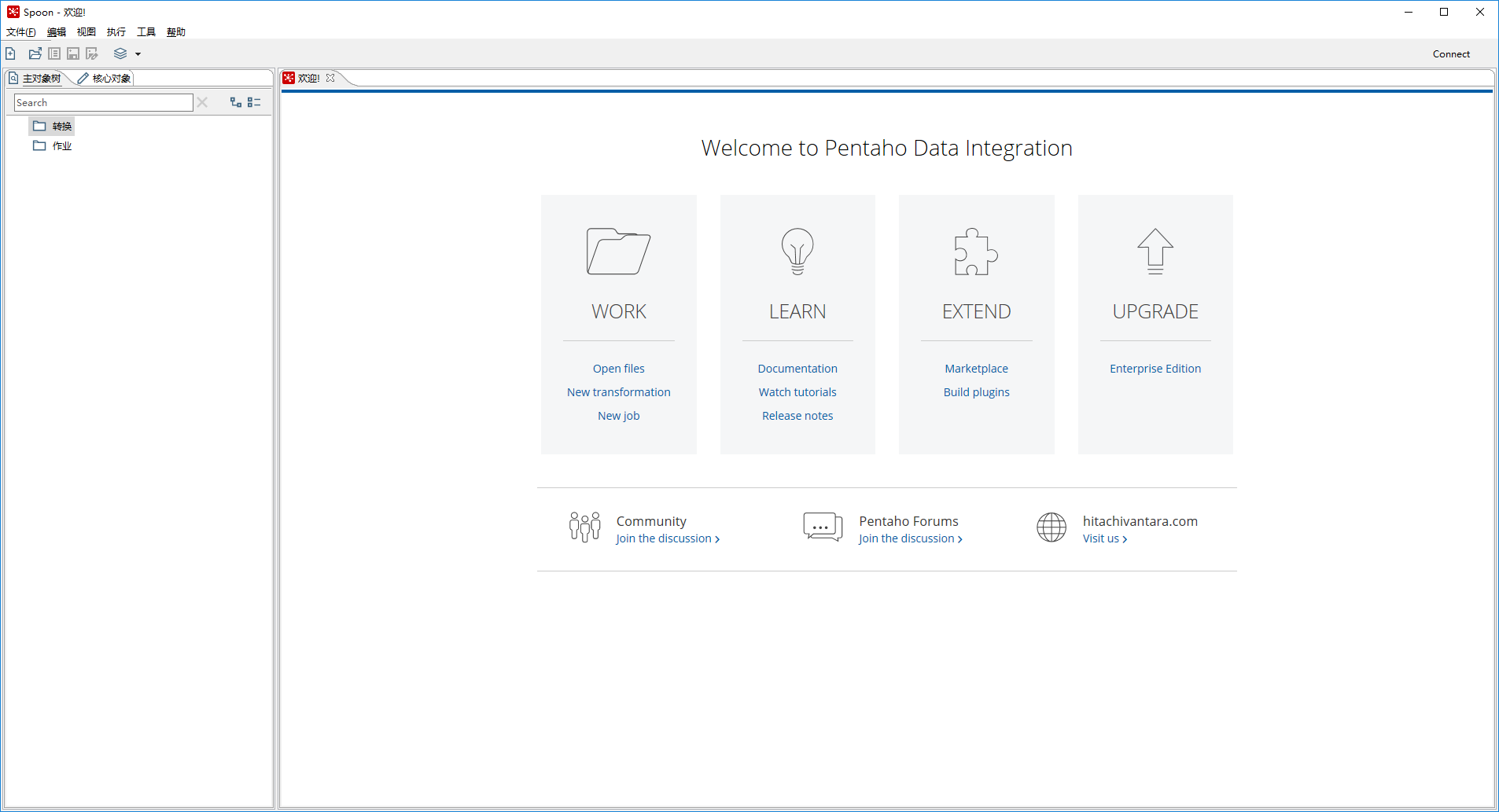
Task: Click the EXTEND heading text
Action: pos(977,311)
